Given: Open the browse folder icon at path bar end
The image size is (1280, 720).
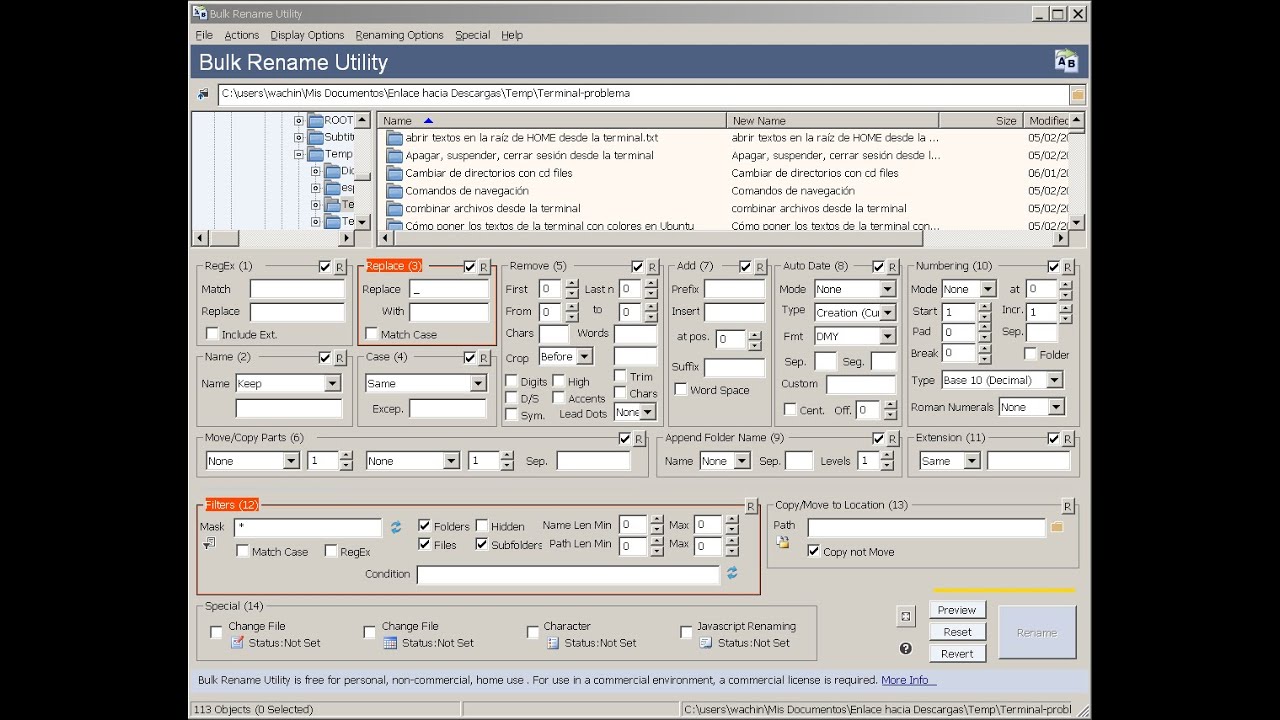Looking at the screenshot, I should click(x=1077, y=95).
